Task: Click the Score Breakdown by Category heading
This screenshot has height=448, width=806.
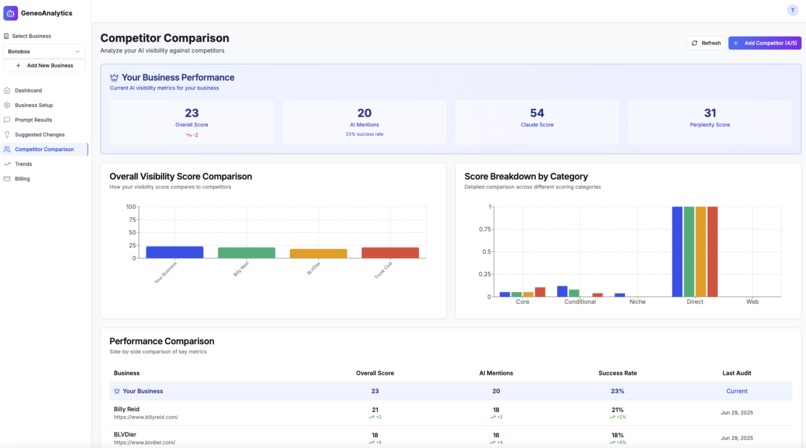Action: pos(526,176)
